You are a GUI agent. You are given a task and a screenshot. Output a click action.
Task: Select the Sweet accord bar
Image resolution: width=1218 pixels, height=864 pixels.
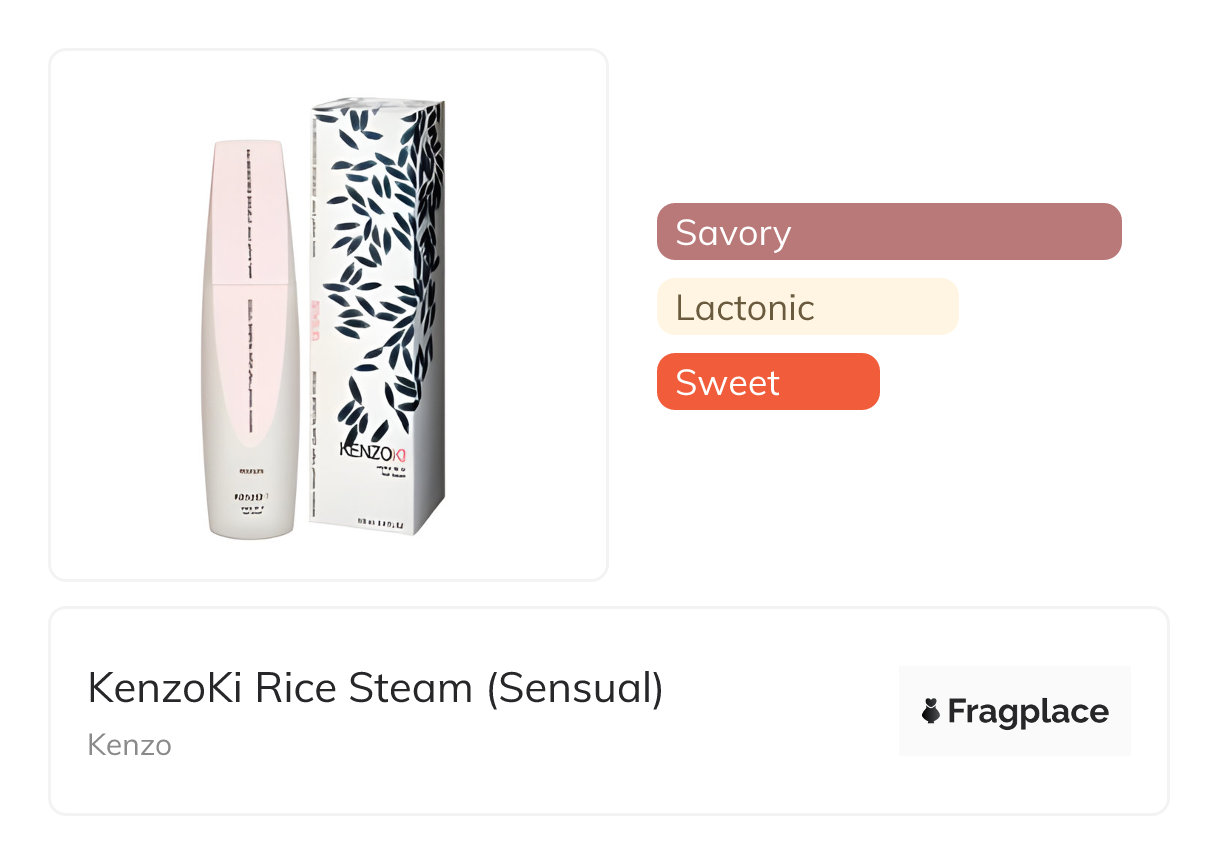coord(768,382)
